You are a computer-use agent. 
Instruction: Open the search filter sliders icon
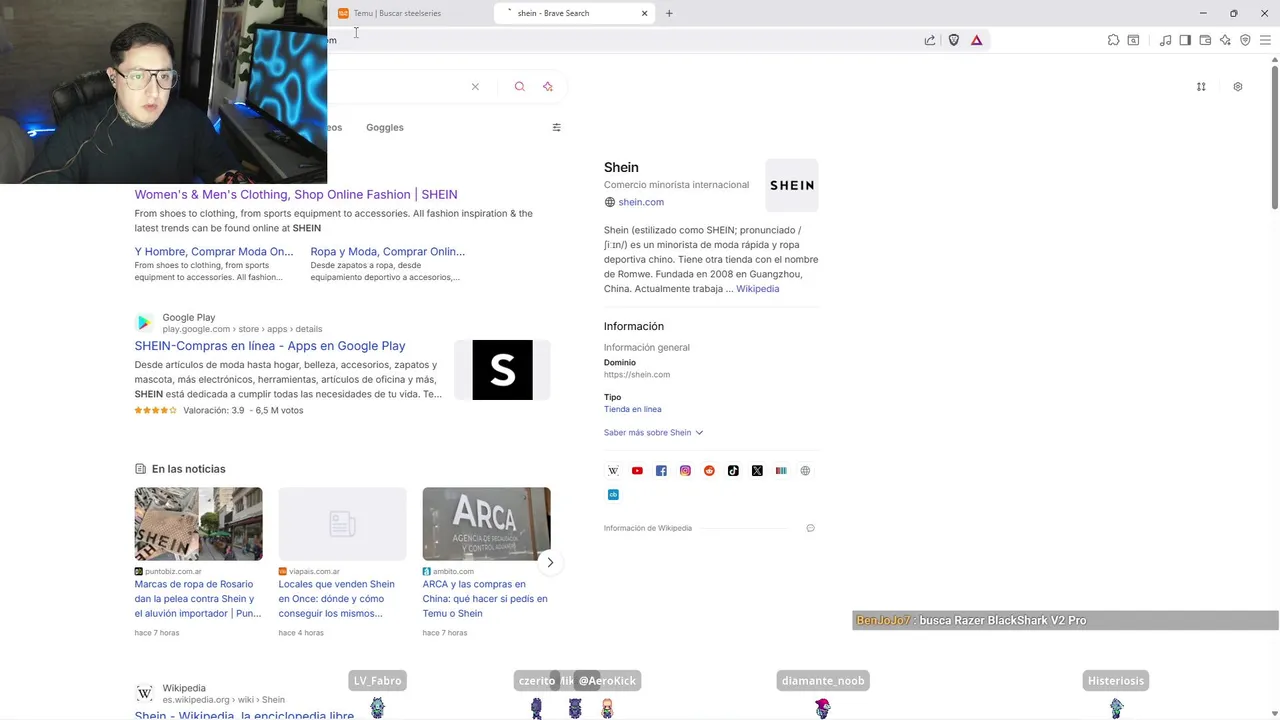click(557, 127)
